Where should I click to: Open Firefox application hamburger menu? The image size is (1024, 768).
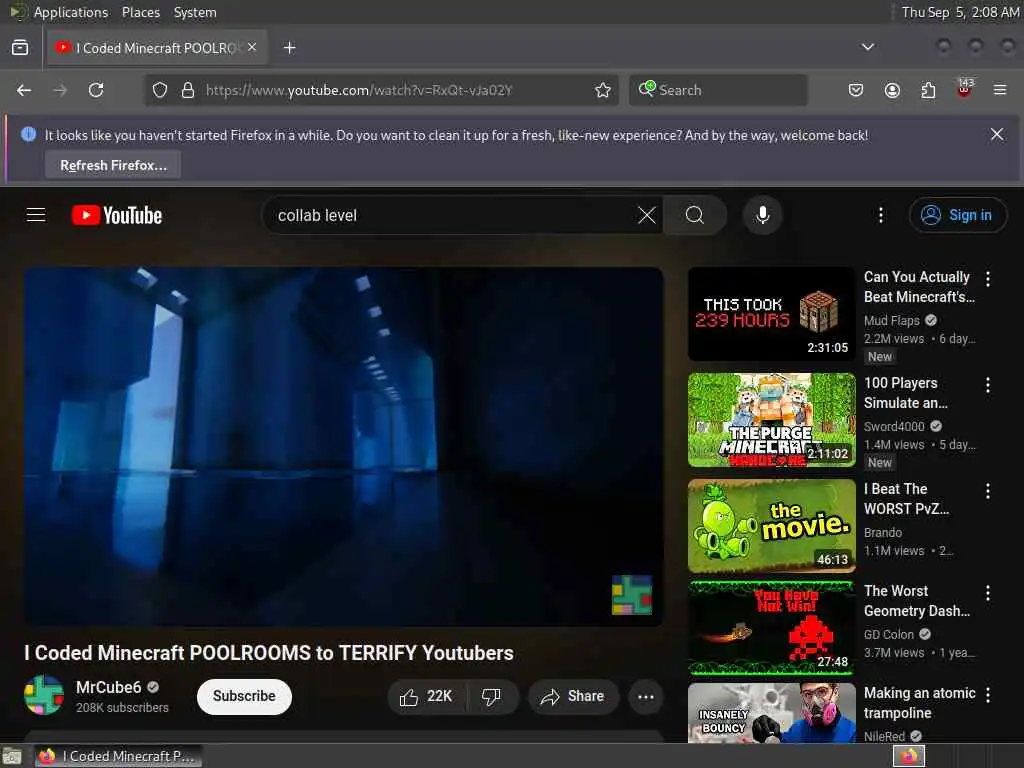click(x=1000, y=90)
